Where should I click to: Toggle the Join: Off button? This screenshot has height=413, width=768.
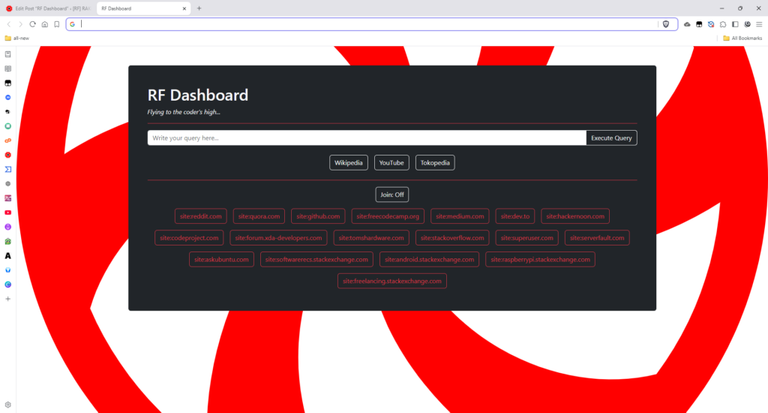point(392,195)
